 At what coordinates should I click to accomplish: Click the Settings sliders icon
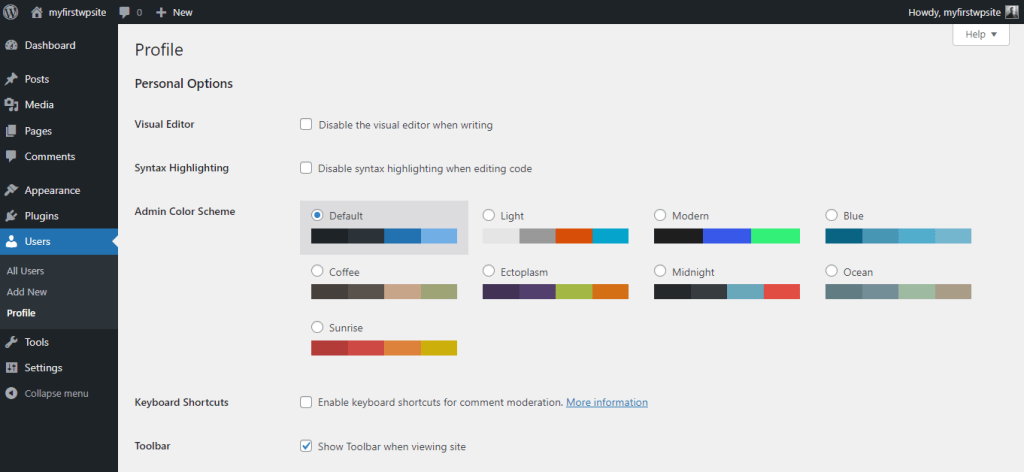[10, 368]
